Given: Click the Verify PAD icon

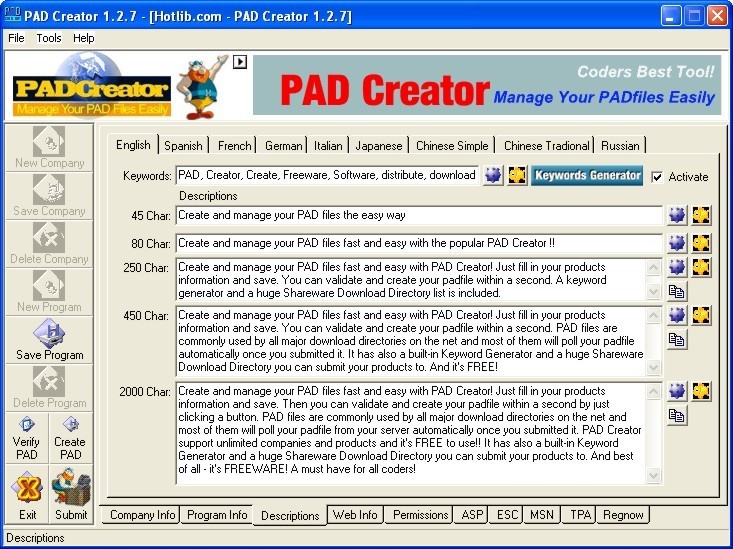Looking at the screenshot, I should click(x=27, y=425).
